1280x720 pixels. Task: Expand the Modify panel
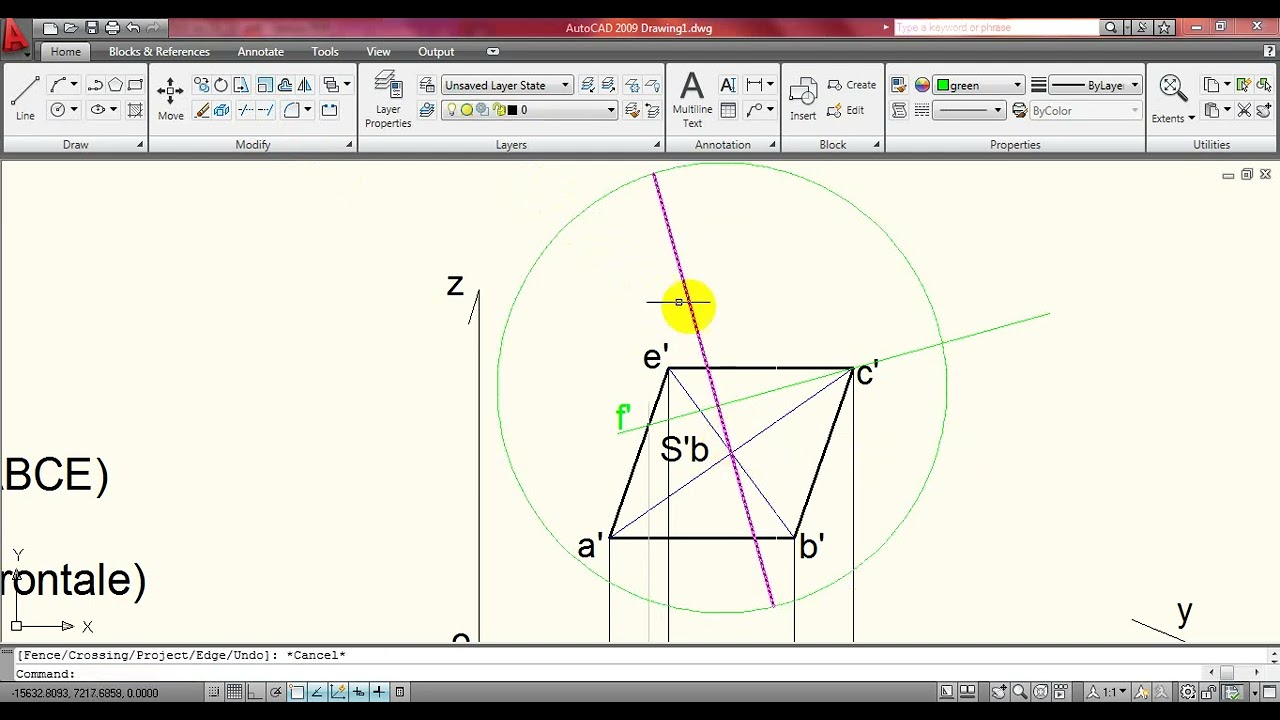pos(252,145)
